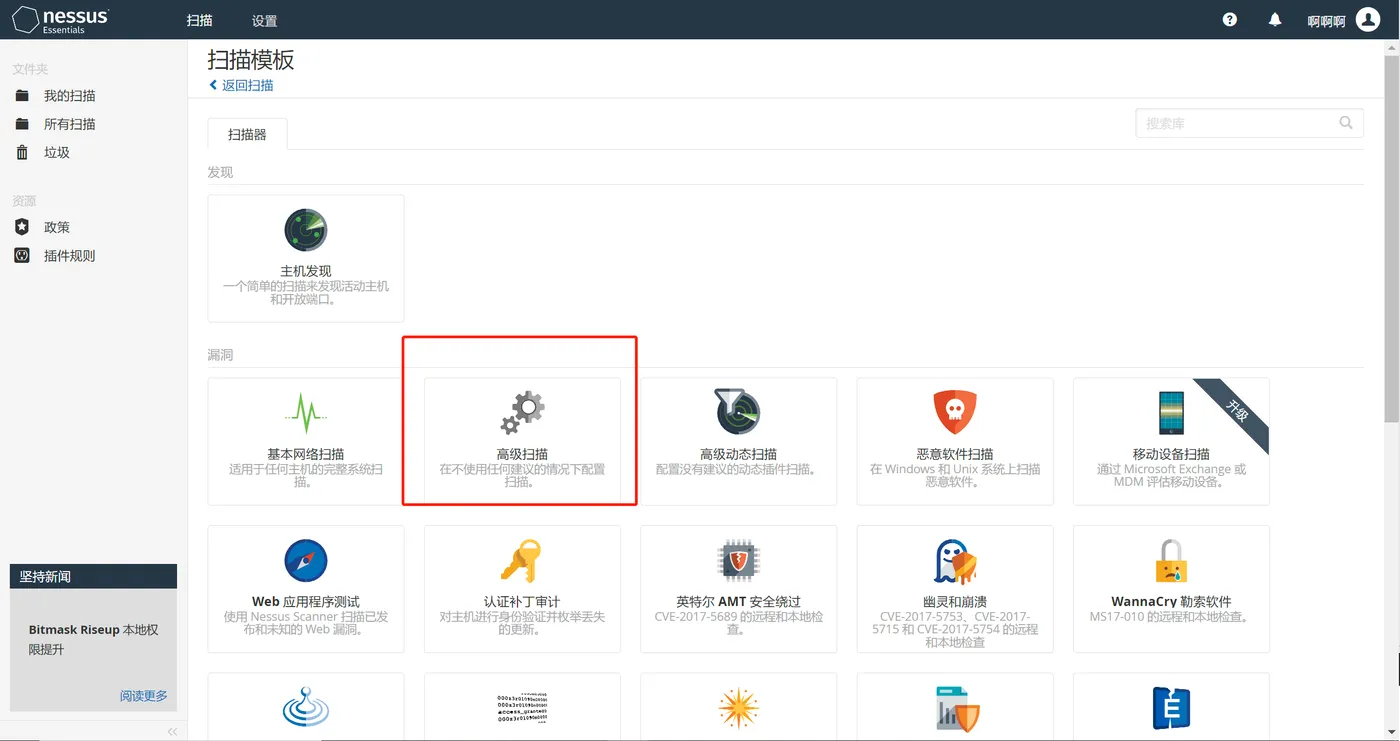
Task: Click the 发现 section heading
Action: click(220, 172)
